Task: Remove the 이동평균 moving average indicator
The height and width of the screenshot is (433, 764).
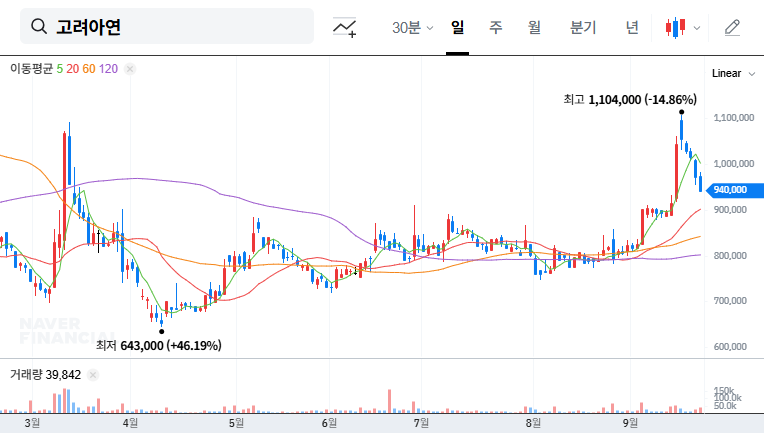Action: [x=130, y=69]
